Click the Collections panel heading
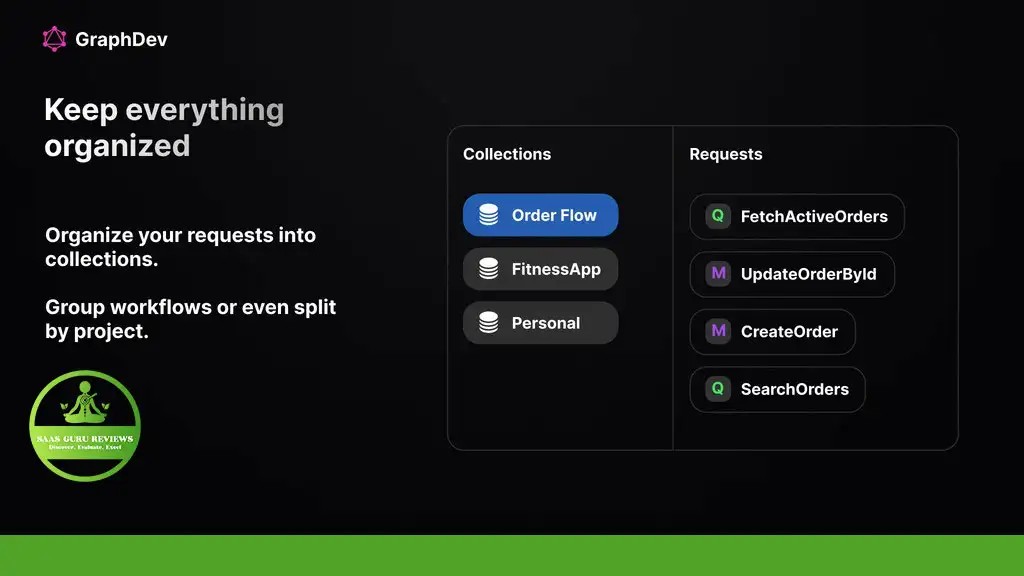The image size is (1024, 576). (x=507, y=154)
